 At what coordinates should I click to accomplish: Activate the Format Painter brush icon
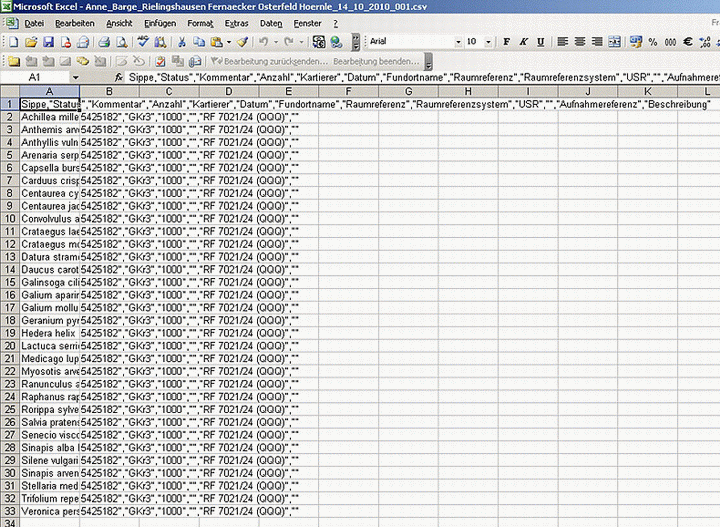point(242,42)
